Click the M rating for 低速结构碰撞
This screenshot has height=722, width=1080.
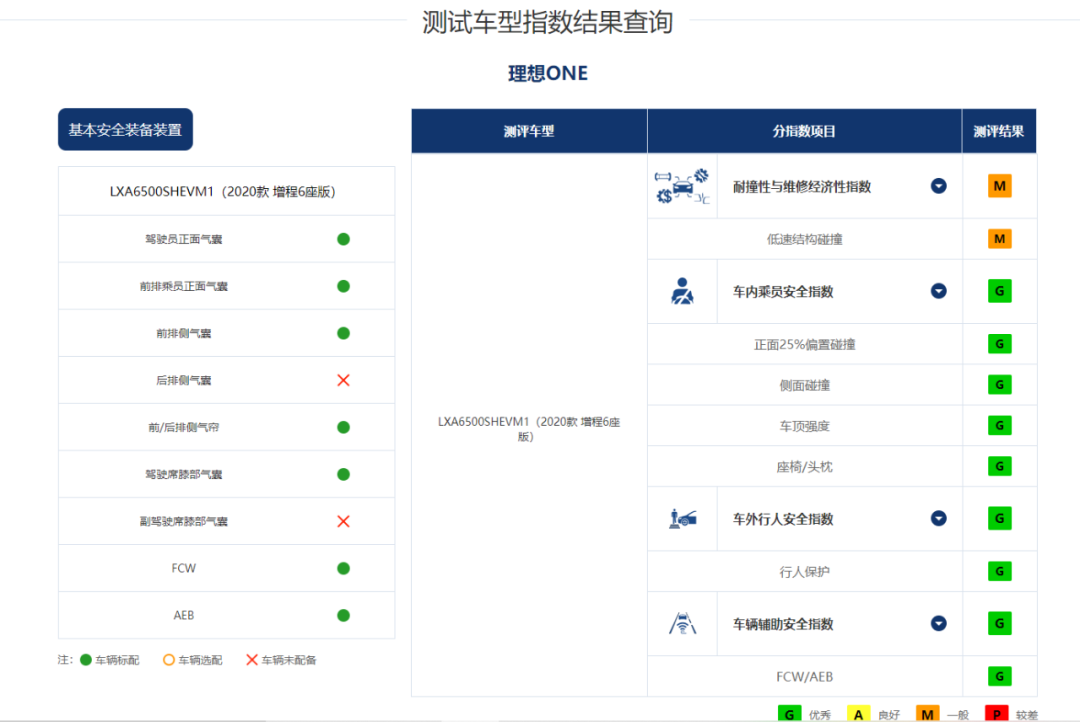999,239
